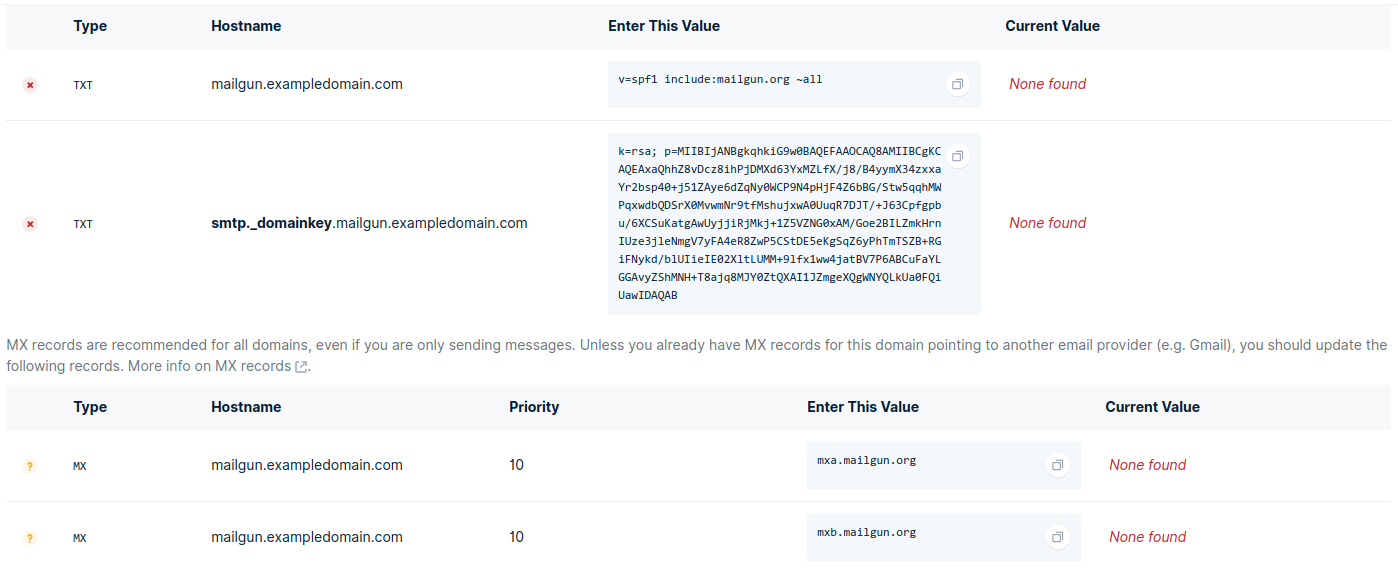This screenshot has width=1398, height=570.
Task: Click None found for the mxb record
Action: 1147,537
